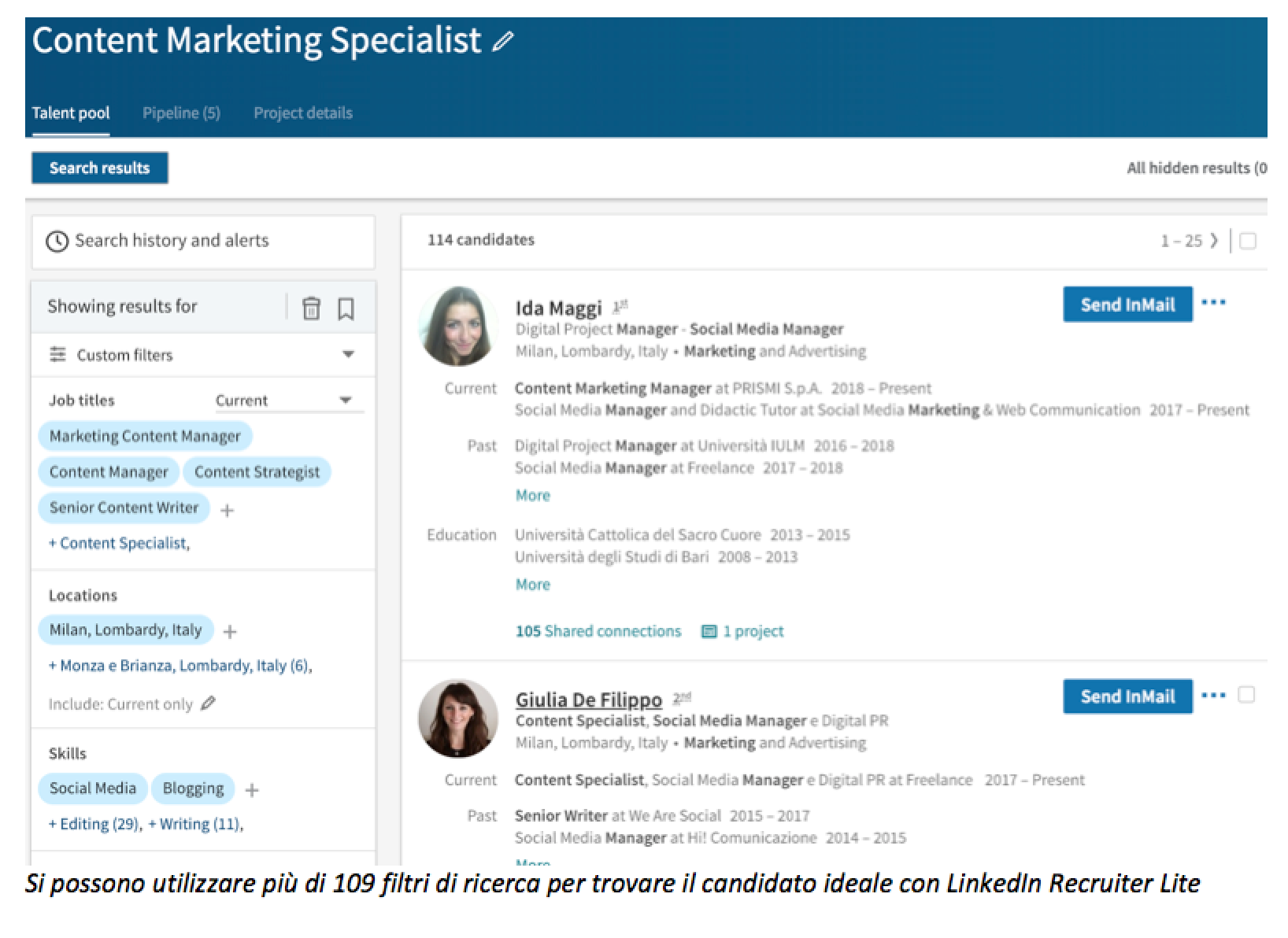Tick the select-all candidates checkbox
1288x938 pixels.
(1247, 241)
